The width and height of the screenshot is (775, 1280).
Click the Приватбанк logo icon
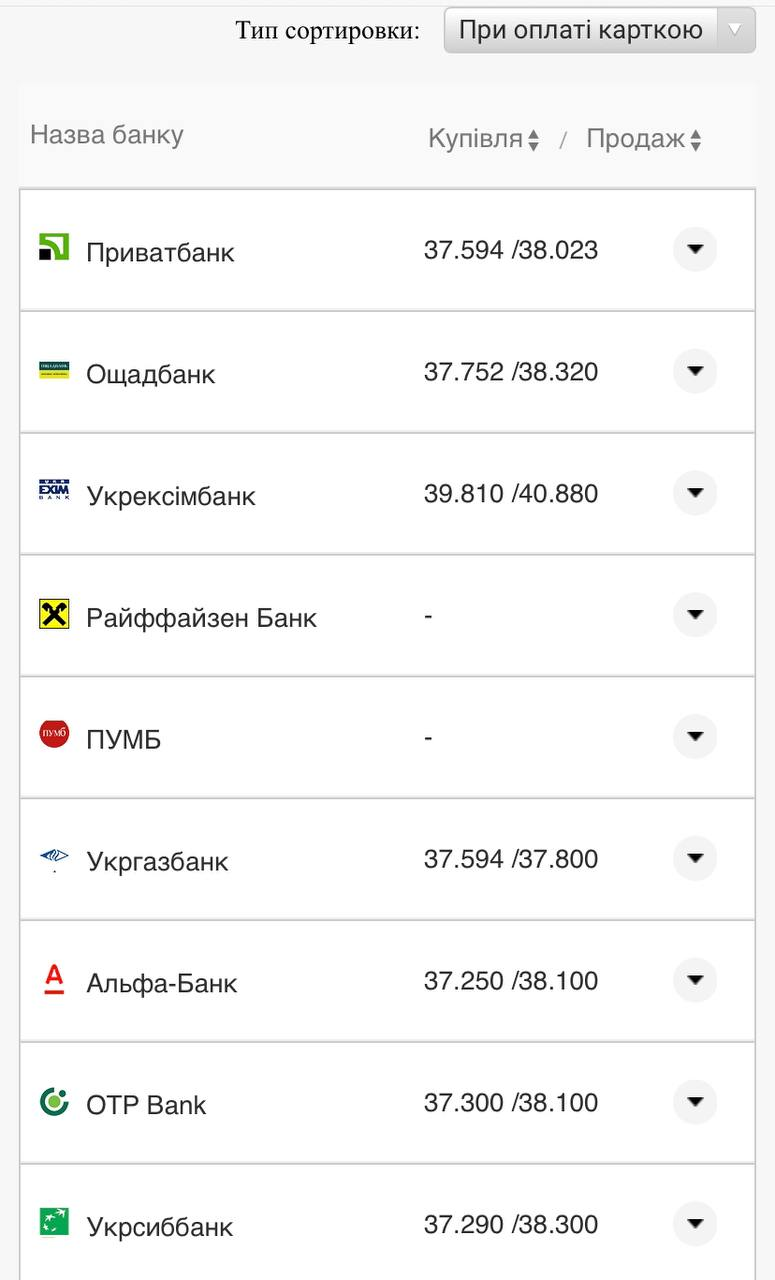pyautogui.click(x=54, y=247)
